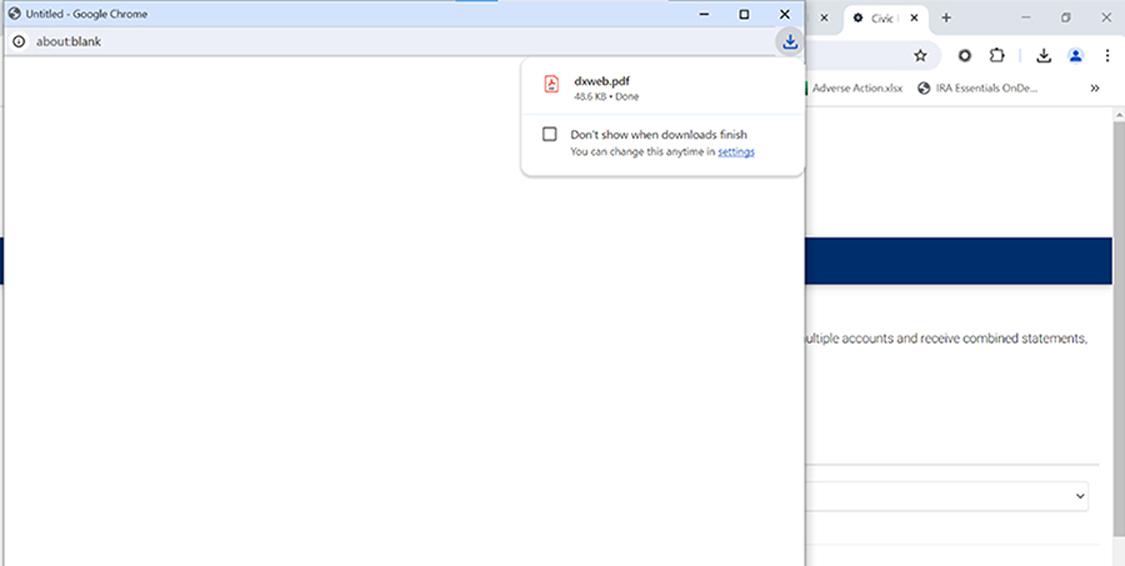Click the downloads icon in the popup window toolbar
This screenshot has width=1125, height=566.
coord(790,42)
